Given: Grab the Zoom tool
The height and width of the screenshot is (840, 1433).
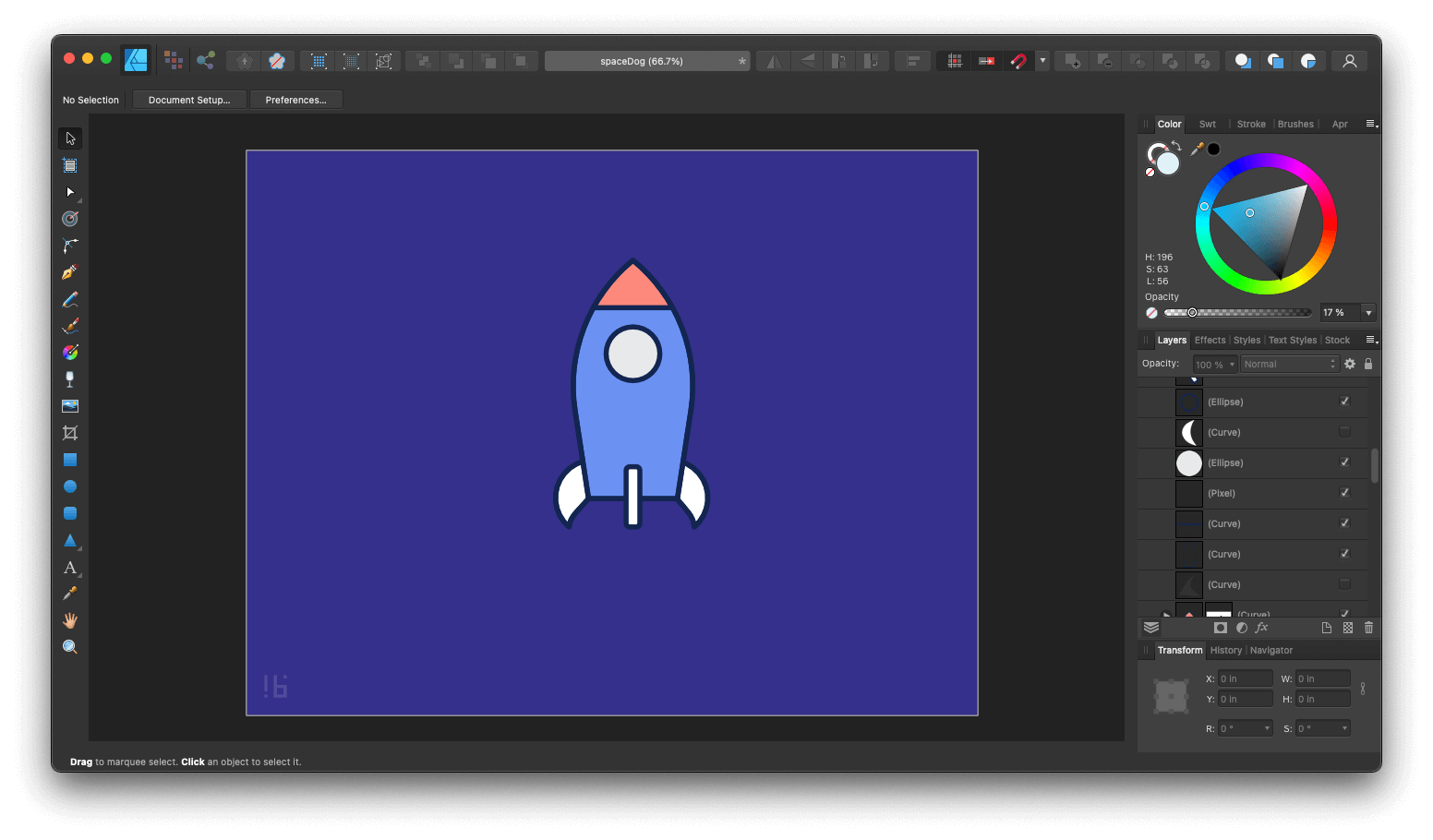Looking at the screenshot, I should (x=70, y=646).
